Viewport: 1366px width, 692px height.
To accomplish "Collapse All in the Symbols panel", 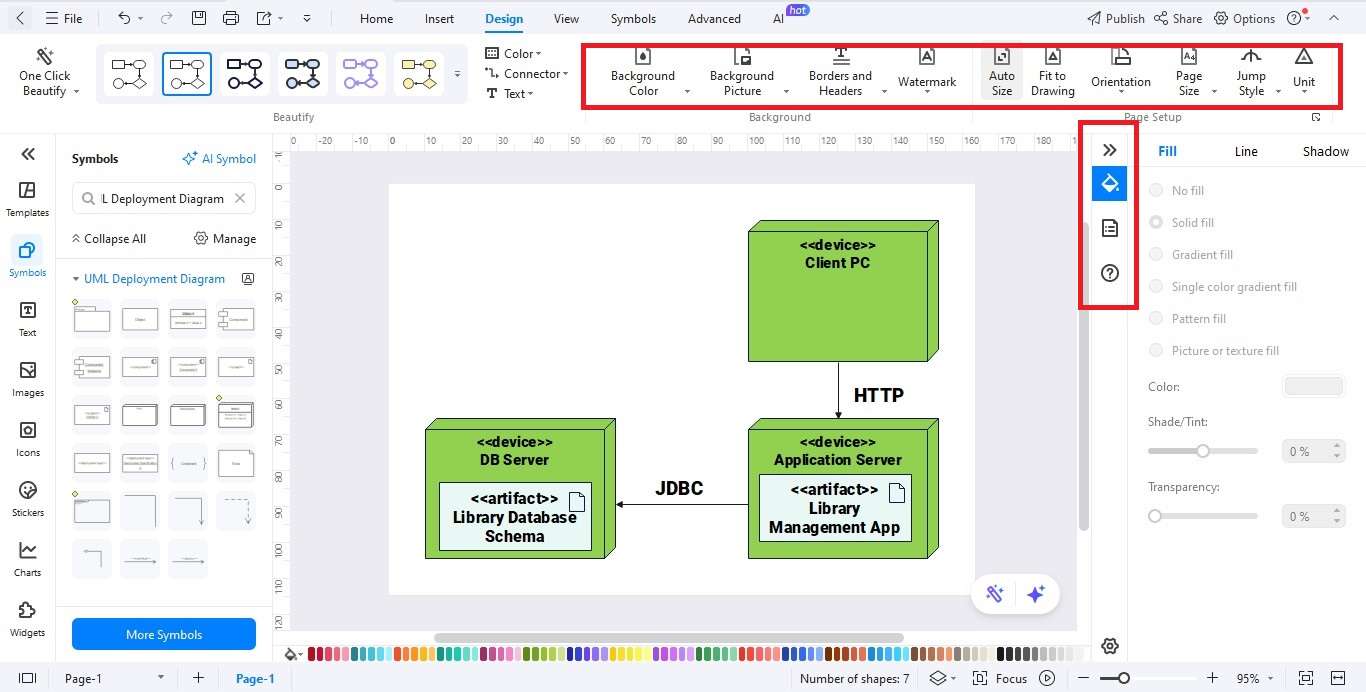I will coord(109,238).
